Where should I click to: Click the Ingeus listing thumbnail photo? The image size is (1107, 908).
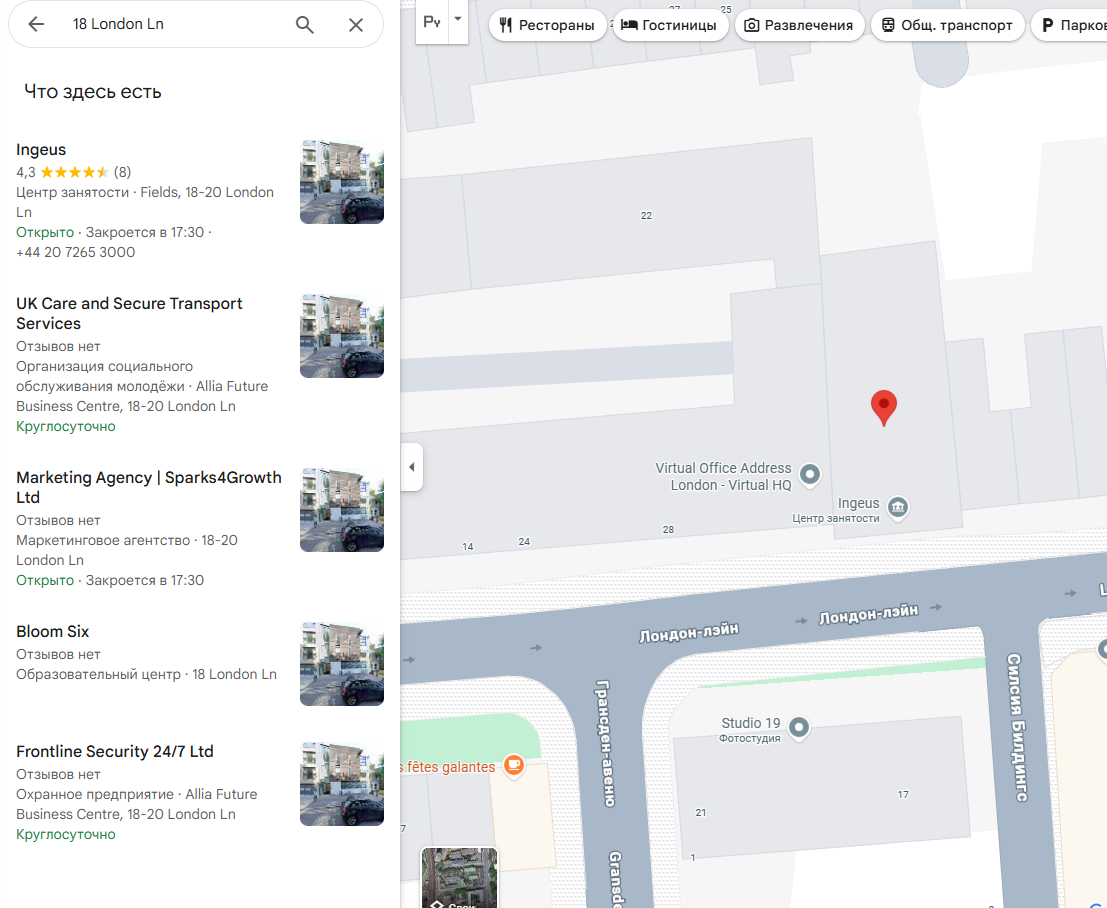coord(342,182)
